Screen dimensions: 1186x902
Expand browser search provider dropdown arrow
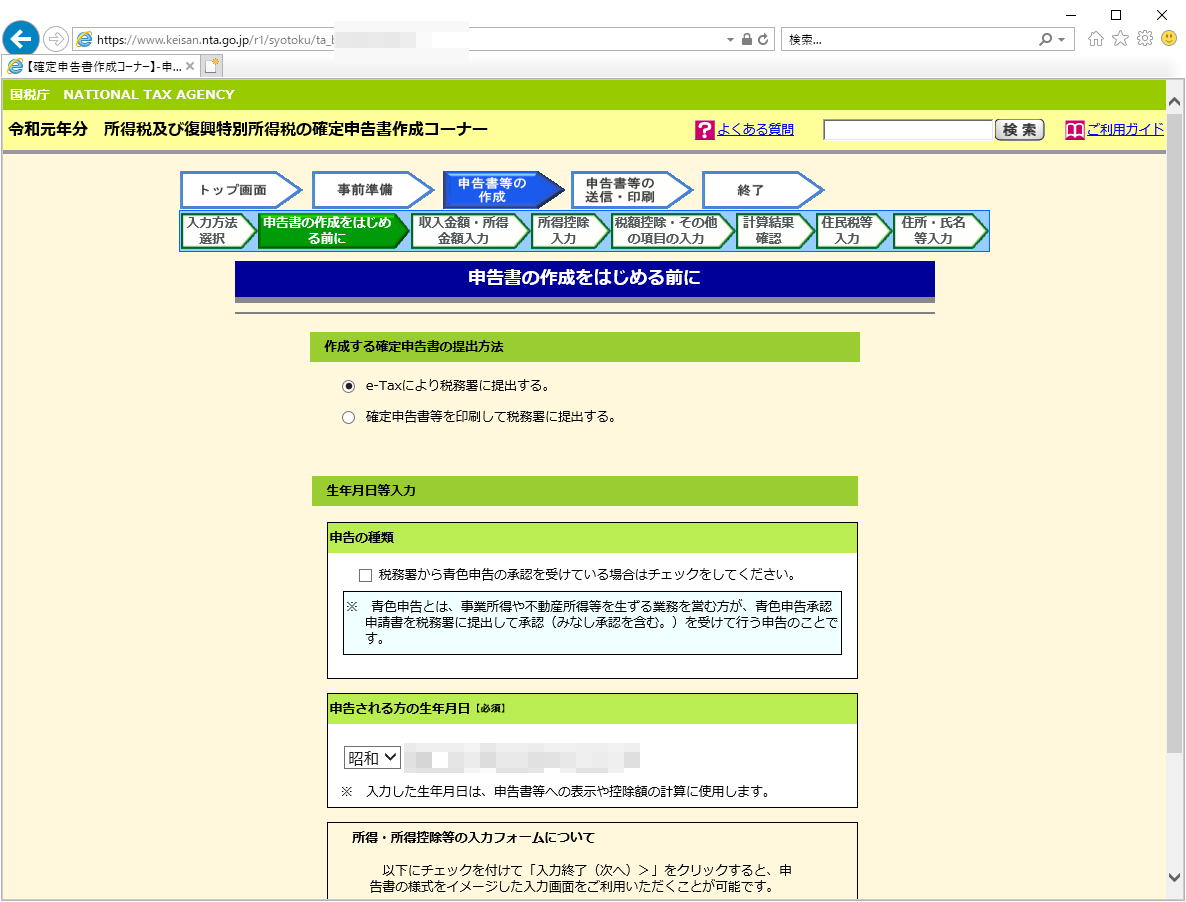point(1061,39)
